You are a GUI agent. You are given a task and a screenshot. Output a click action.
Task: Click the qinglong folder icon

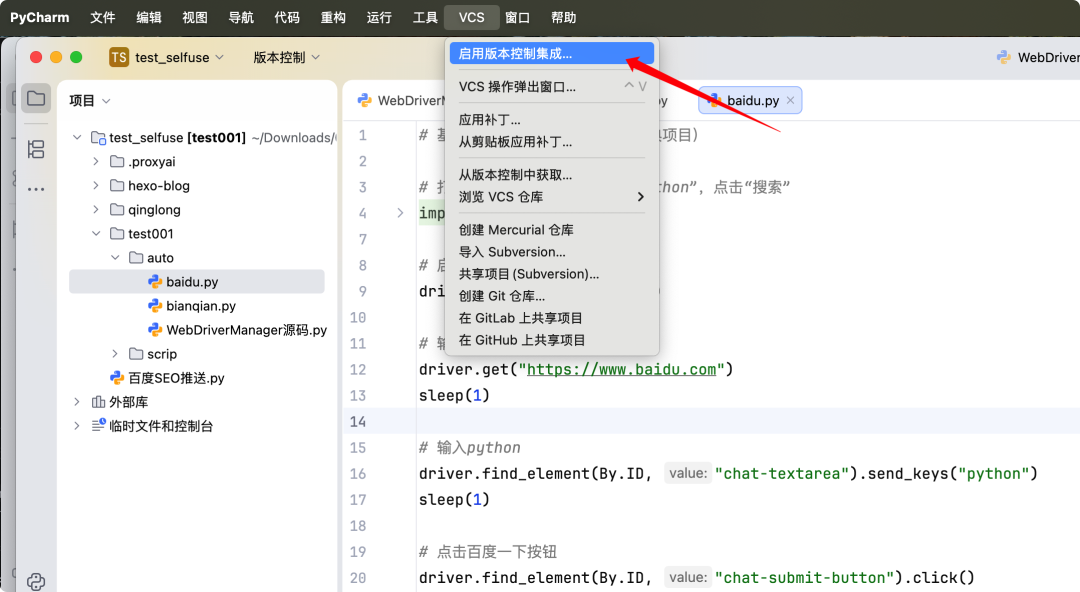tap(117, 210)
